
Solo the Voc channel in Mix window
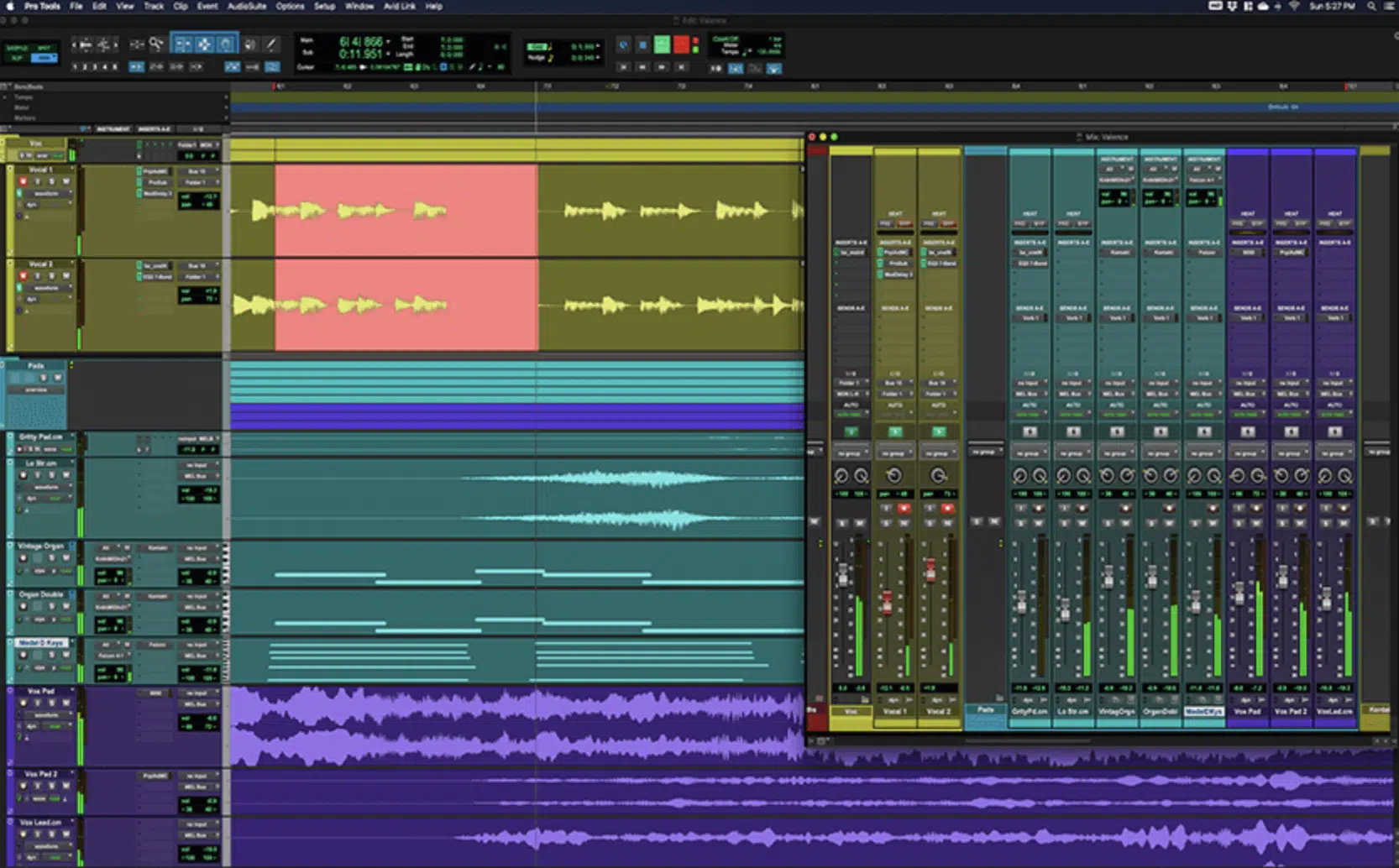tap(842, 523)
